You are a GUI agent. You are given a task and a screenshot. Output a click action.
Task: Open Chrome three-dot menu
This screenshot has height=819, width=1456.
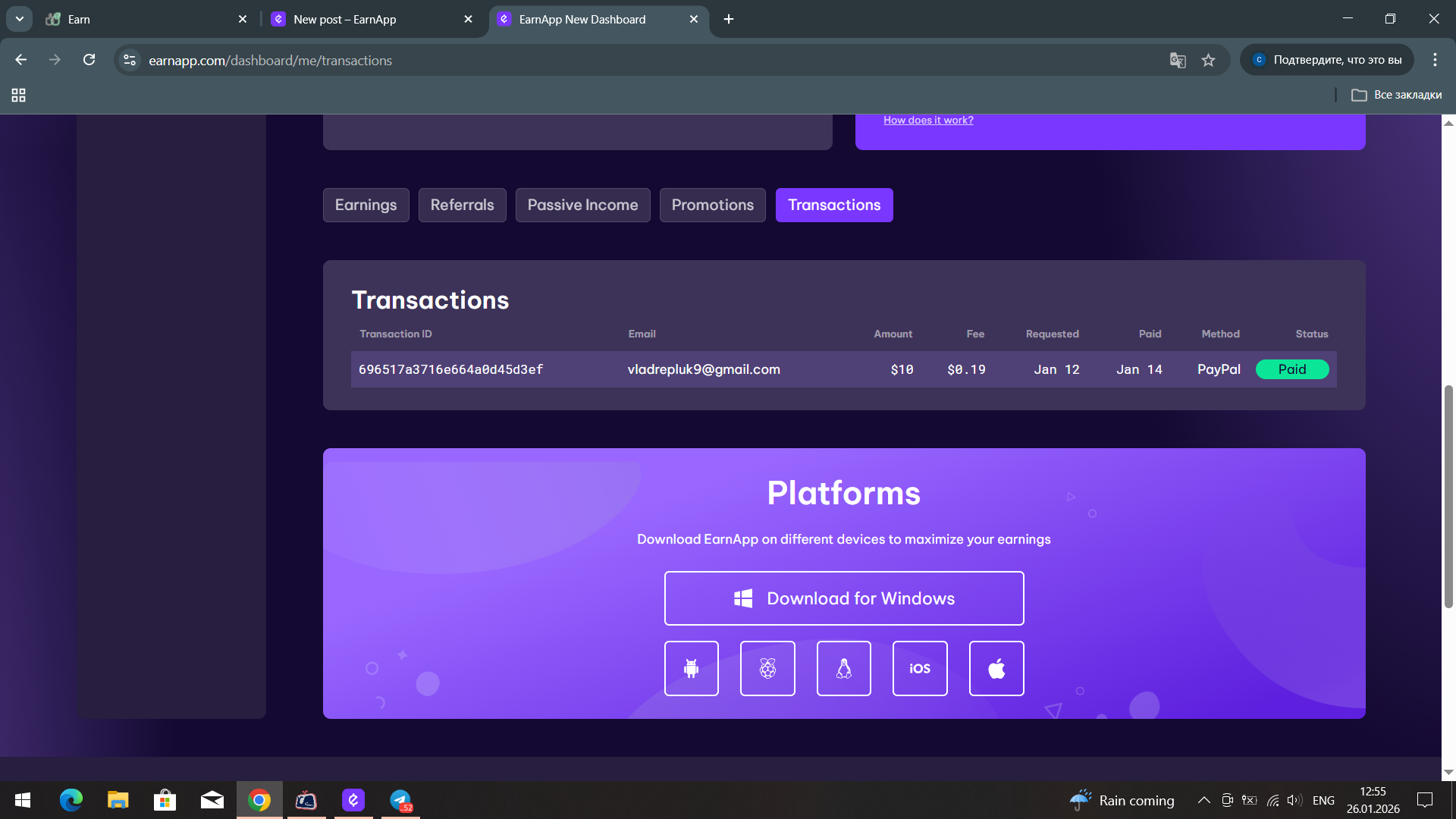coord(1435,60)
